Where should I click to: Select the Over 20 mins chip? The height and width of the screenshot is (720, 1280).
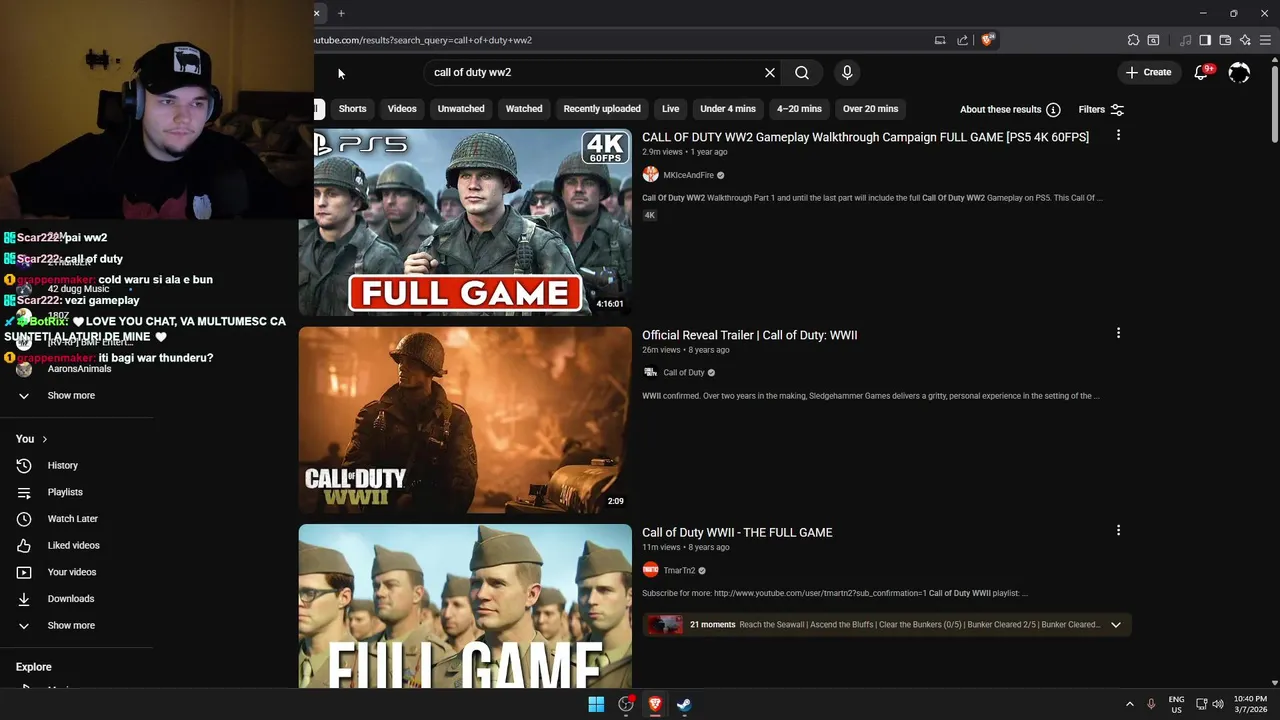tap(870, 109)
